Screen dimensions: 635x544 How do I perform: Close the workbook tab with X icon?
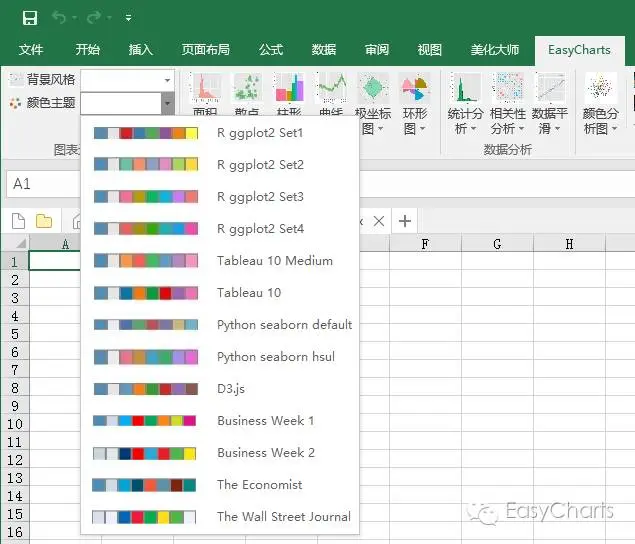379,221
